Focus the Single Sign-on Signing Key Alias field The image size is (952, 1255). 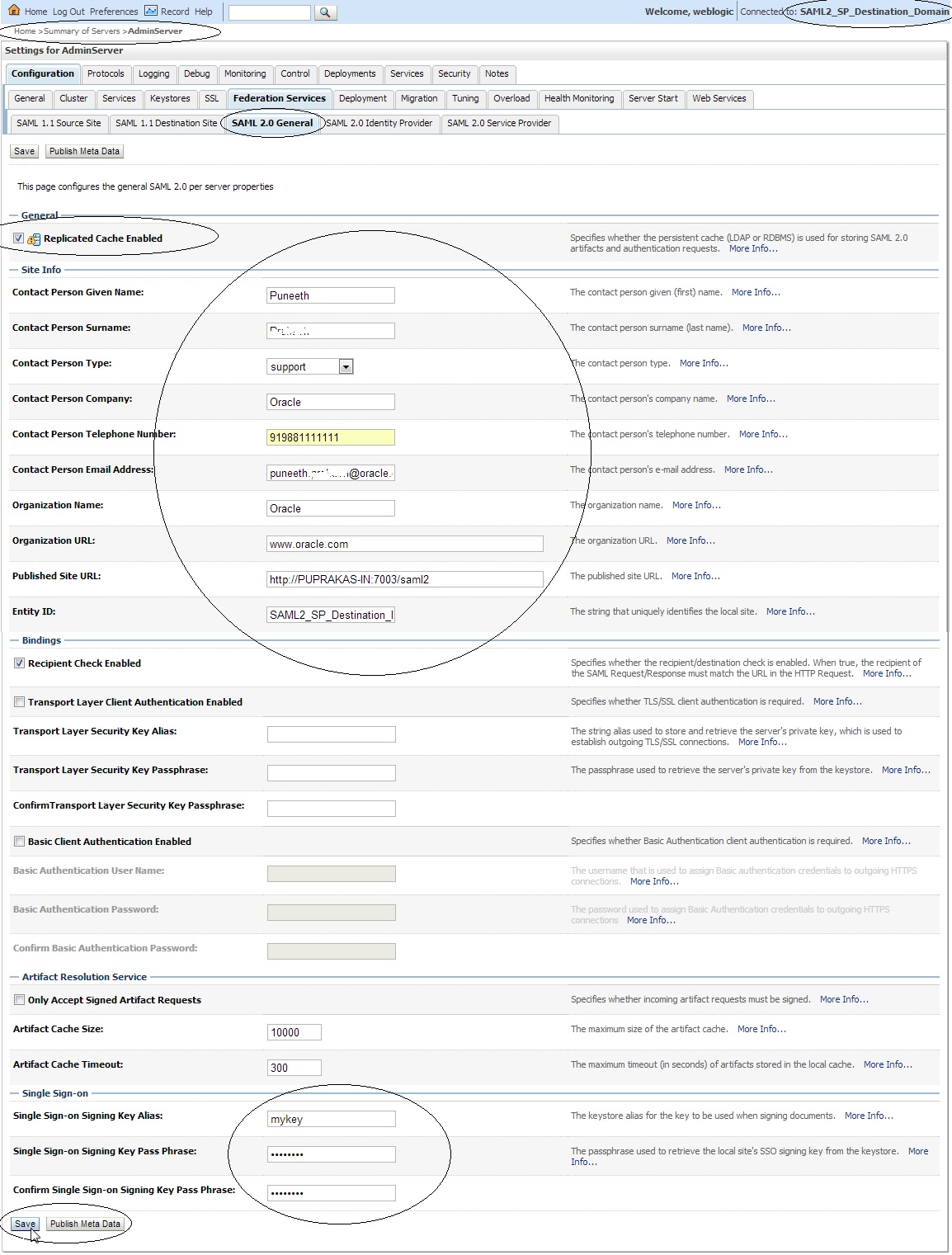click(x=332, y=1119)
